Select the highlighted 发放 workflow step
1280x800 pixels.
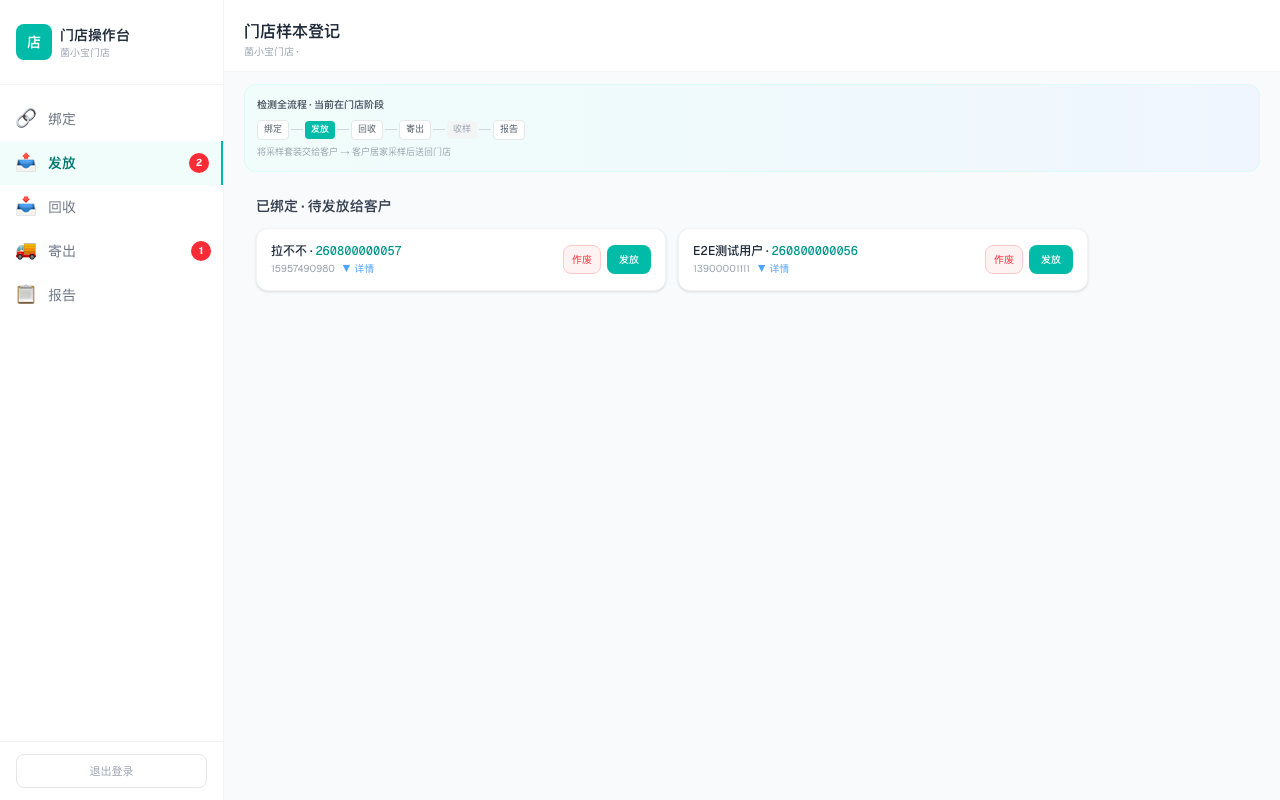point(320,130)
